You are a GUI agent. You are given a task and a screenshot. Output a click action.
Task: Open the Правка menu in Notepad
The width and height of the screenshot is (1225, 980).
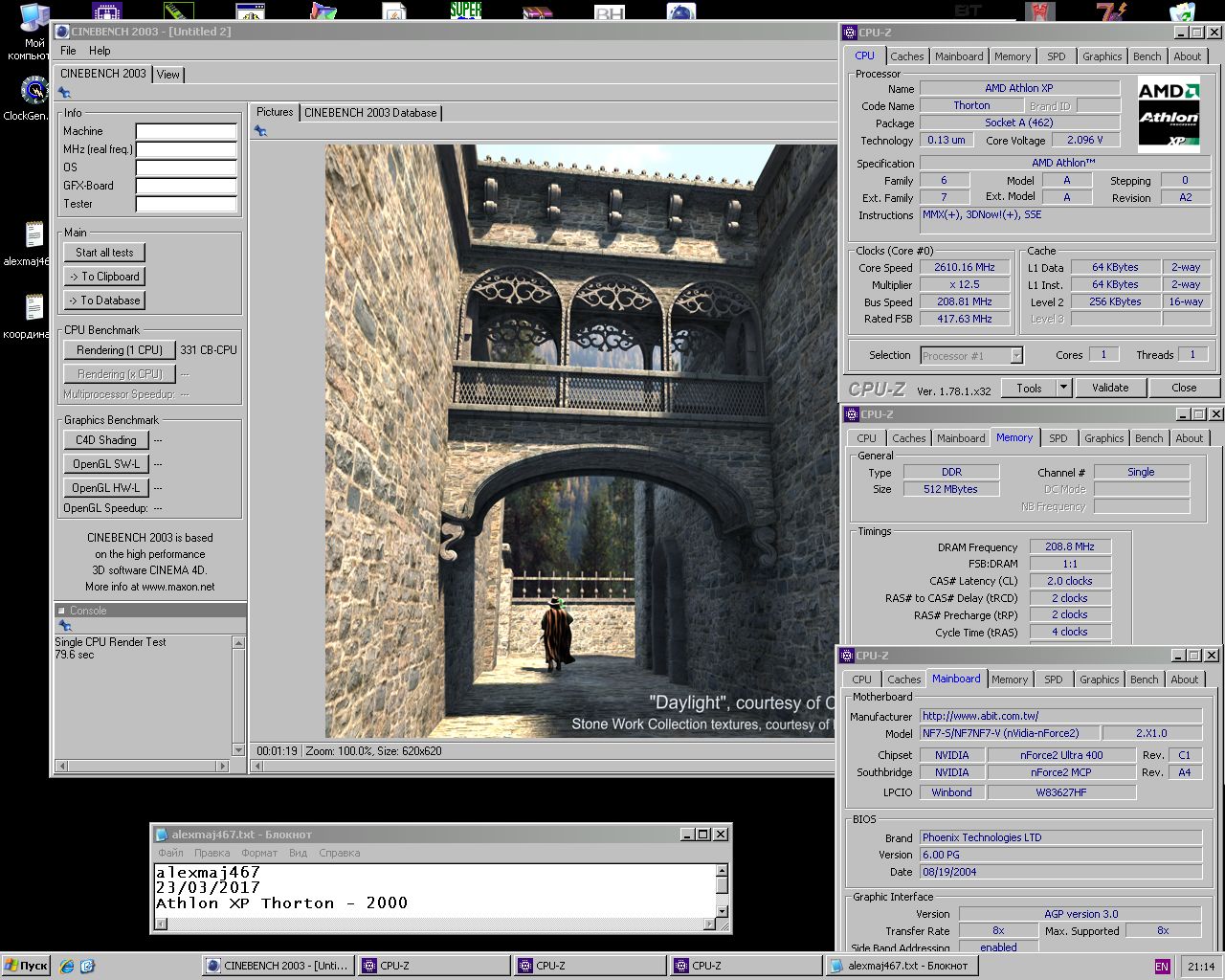coord(212,853)
